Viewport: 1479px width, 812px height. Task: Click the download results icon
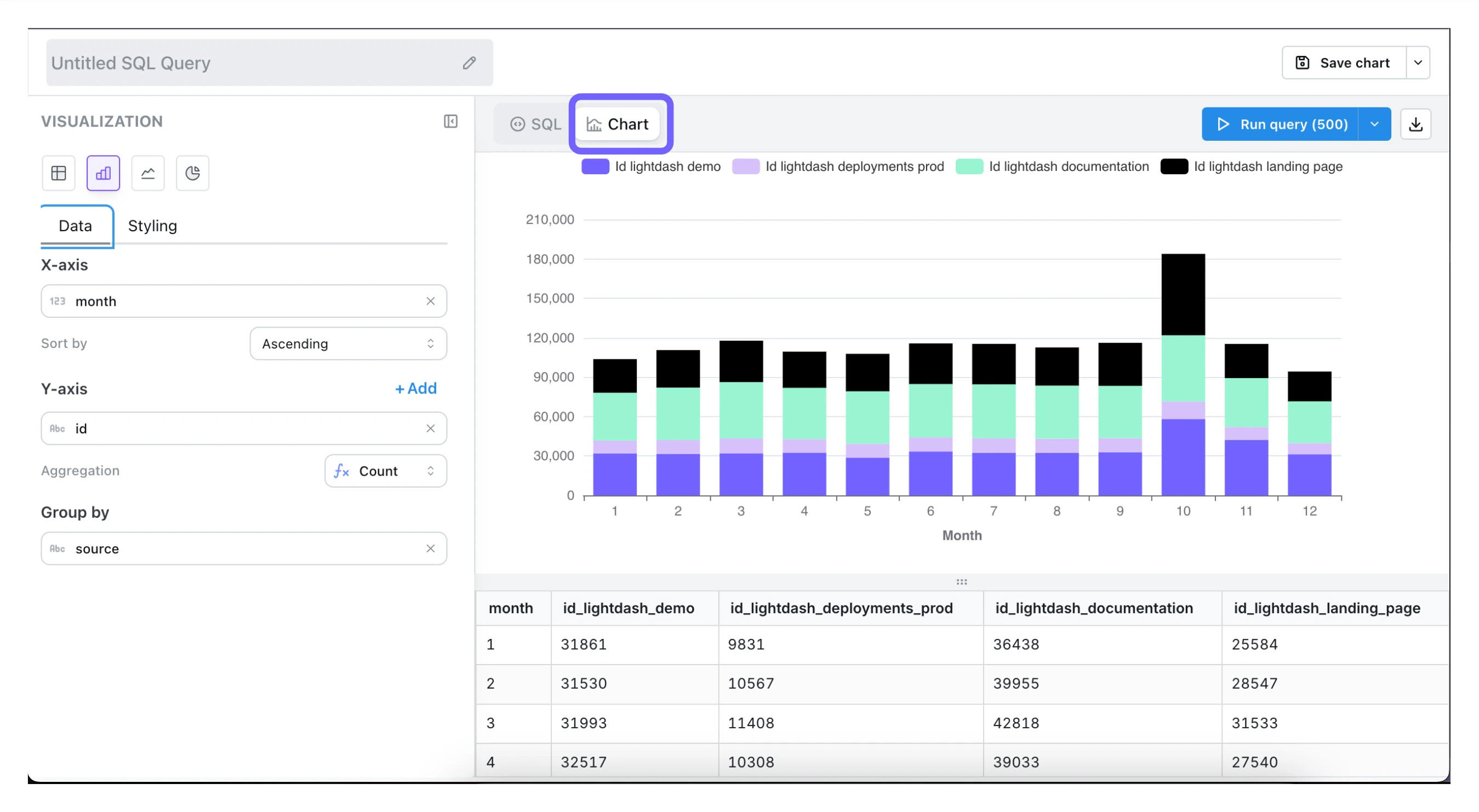[x=1415, y=124]
